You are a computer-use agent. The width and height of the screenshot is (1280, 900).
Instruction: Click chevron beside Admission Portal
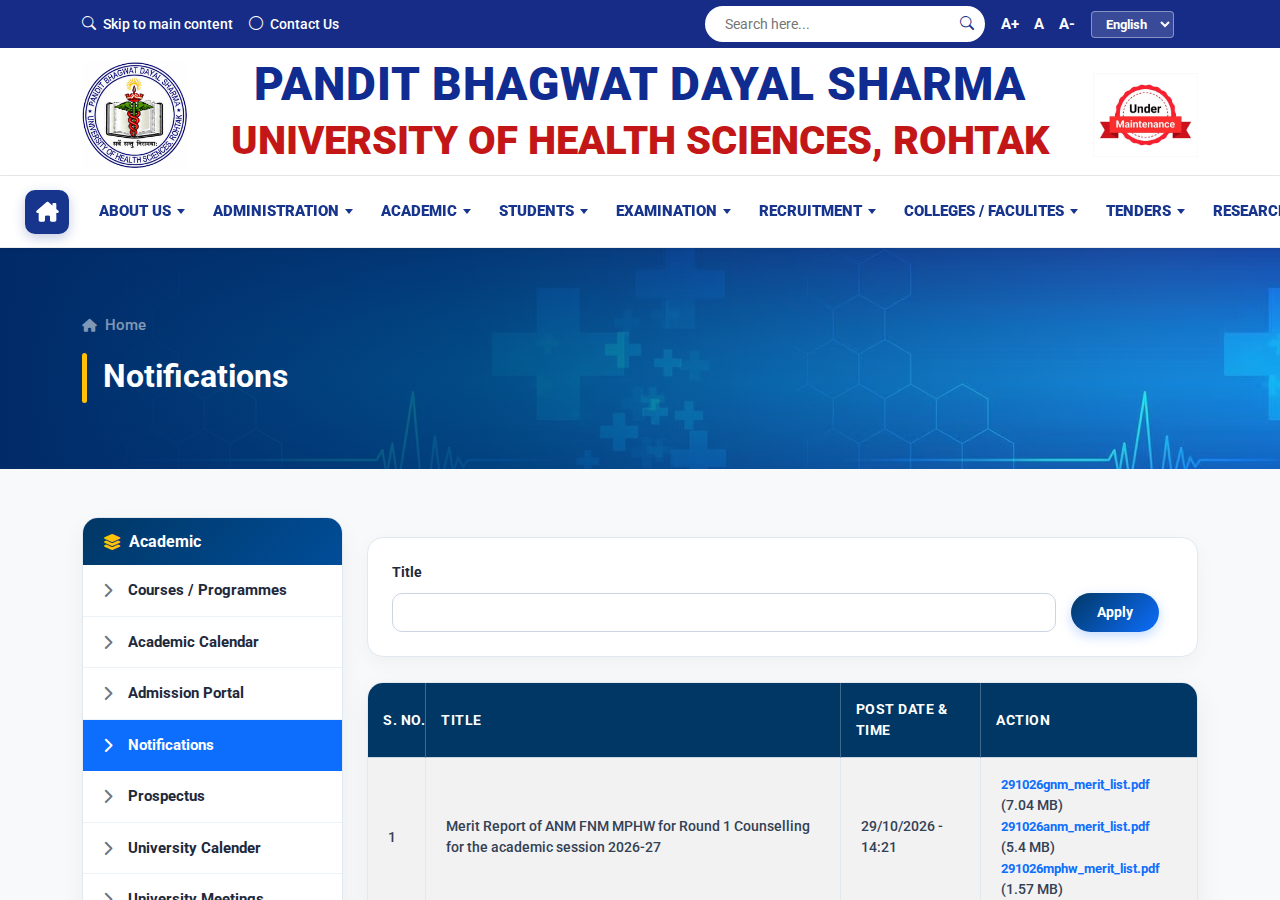(x=108, y=693)
